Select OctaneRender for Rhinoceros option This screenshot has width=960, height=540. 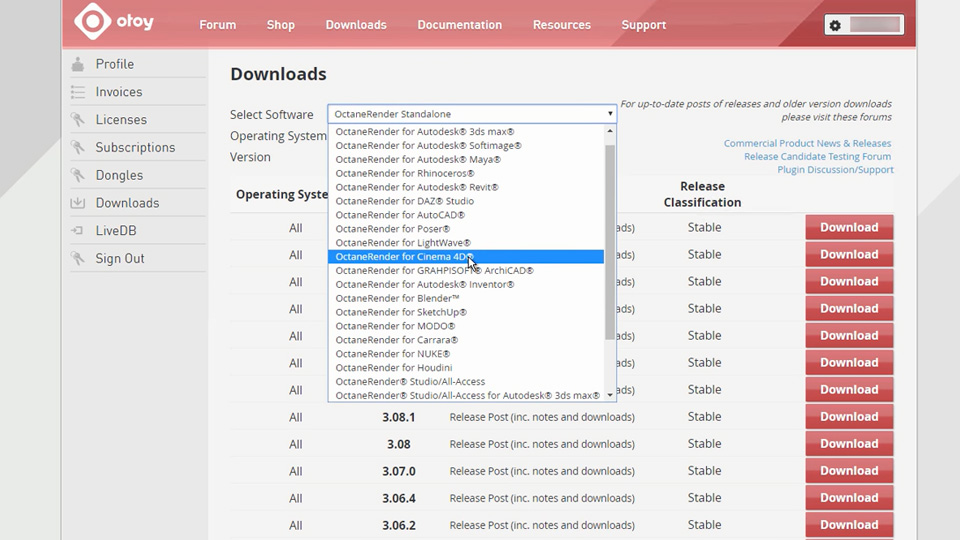pyautogui.click(x=466, y=173)
